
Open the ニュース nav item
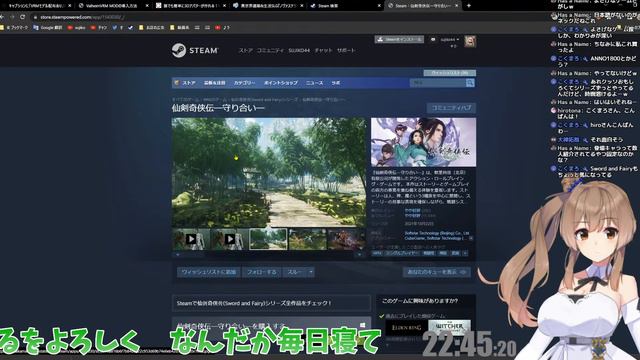point(314,82)
